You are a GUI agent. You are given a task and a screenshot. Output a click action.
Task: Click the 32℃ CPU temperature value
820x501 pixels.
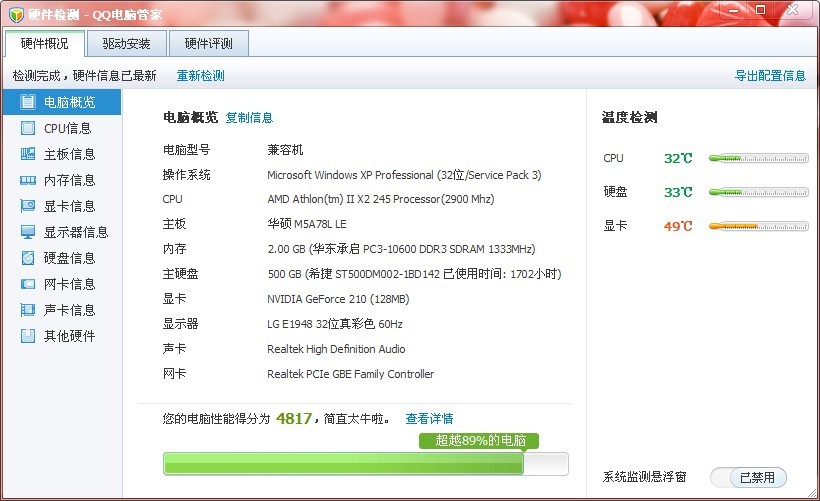point(678,158)
